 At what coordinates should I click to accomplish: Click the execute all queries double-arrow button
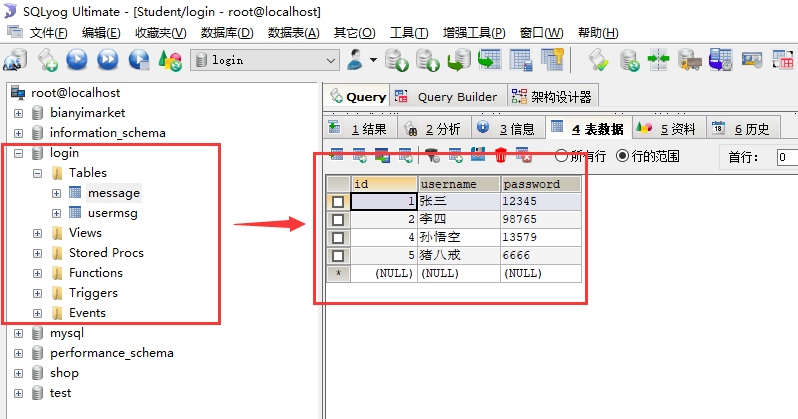pyautogui.click(x=107, y=60)
